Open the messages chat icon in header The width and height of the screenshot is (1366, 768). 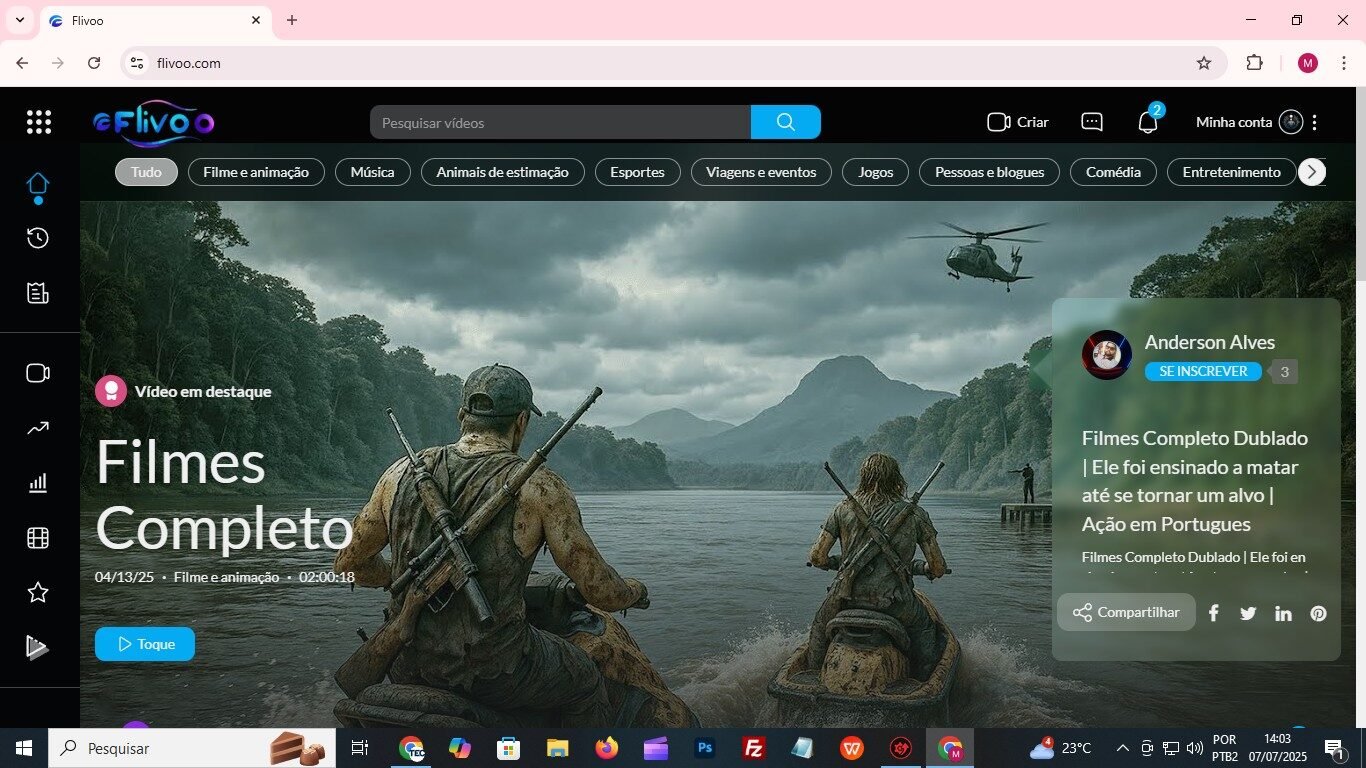click(1092, 122)
